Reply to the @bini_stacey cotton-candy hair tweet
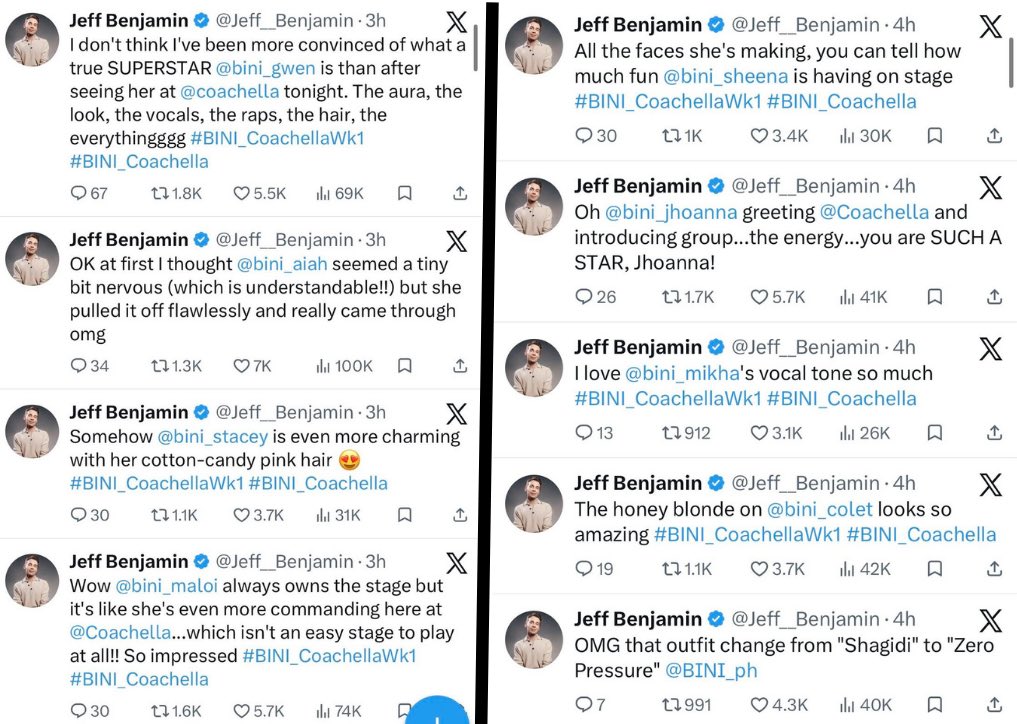Screen dimensions: 1017x724 [x=79, y=515]
